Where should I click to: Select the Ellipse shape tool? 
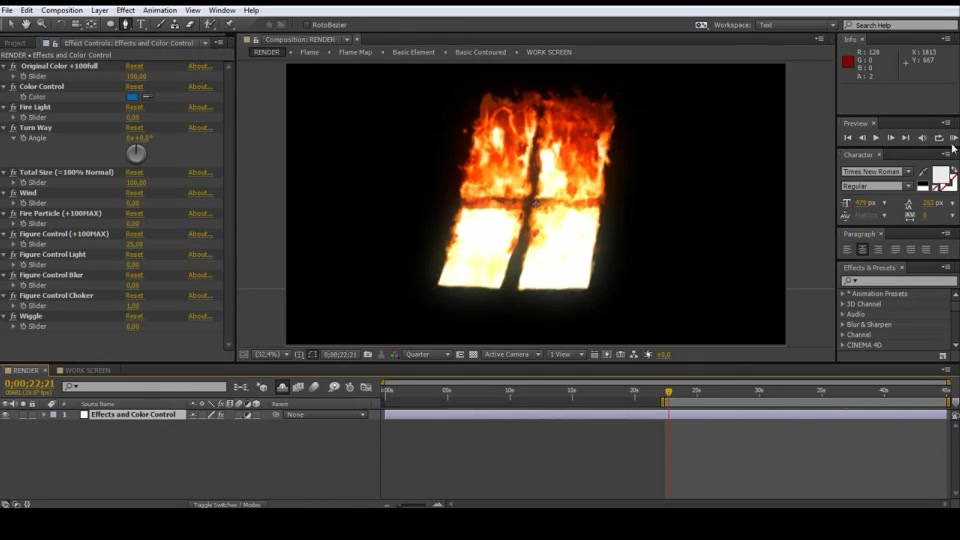[110, 24]
